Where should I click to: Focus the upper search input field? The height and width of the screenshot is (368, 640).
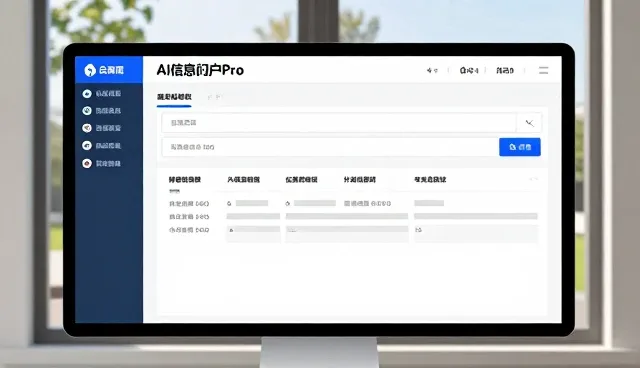339,123
